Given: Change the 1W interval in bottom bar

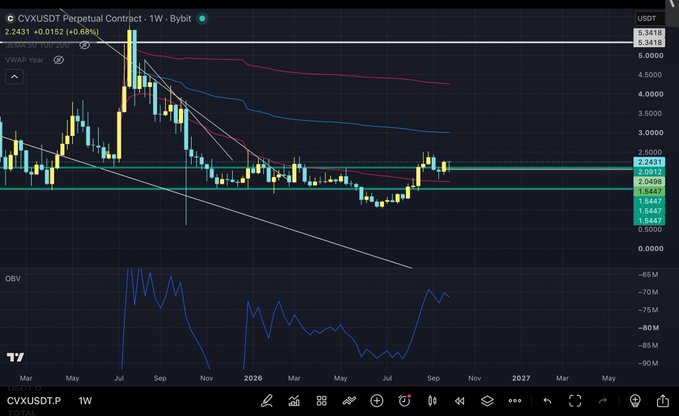Looking at the screenshot, I should 85,401.
